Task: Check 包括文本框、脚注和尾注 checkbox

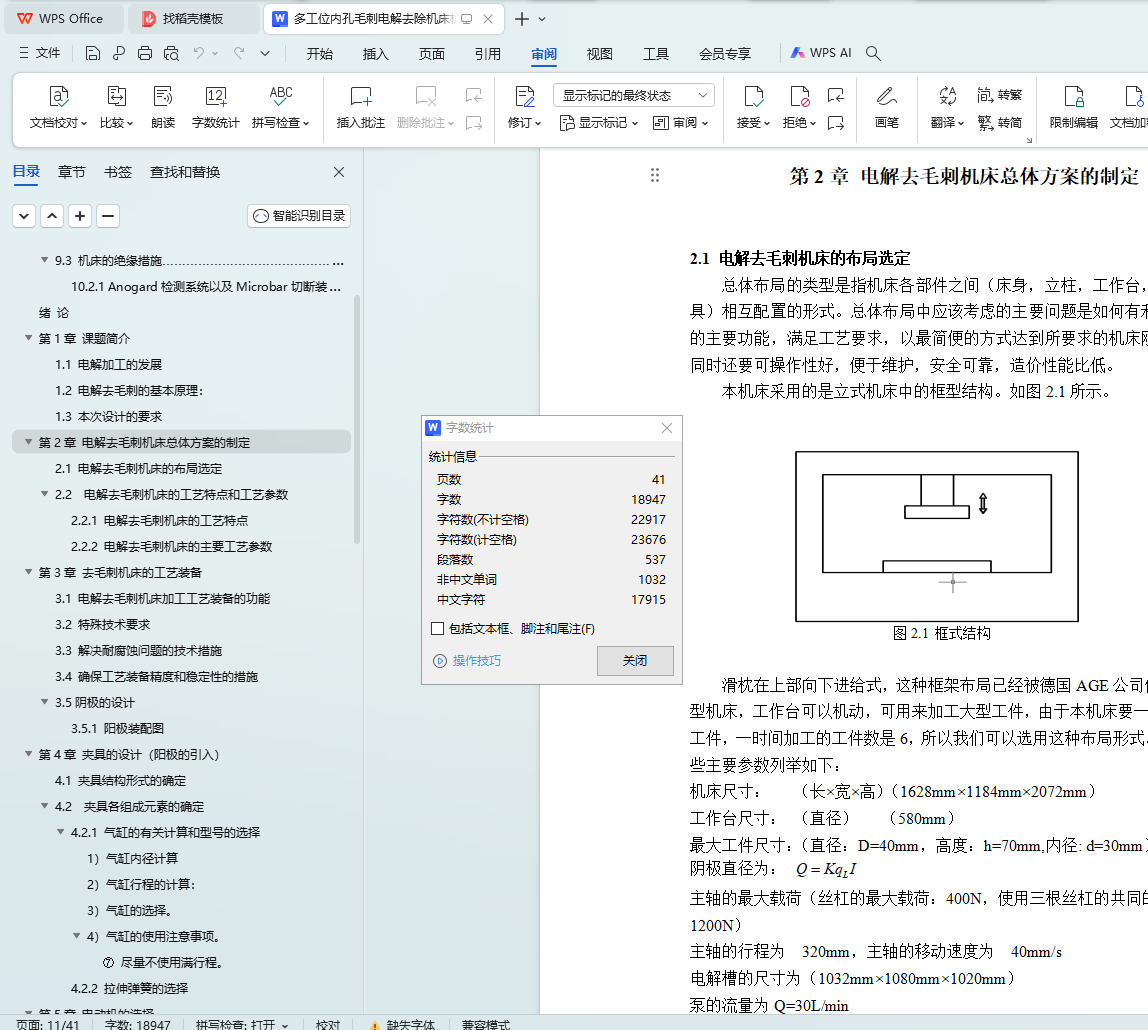Action: 438,628
